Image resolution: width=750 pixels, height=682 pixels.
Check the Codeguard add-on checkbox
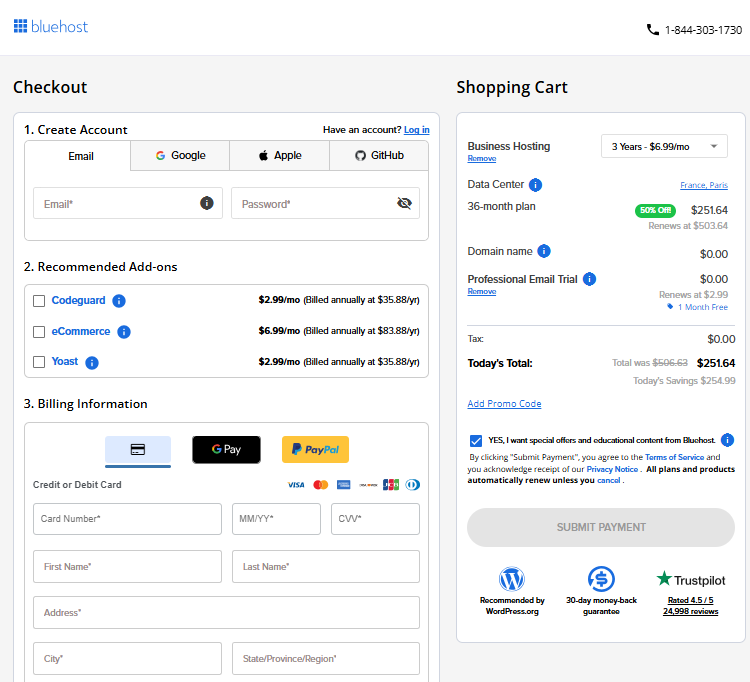[39, 301]
